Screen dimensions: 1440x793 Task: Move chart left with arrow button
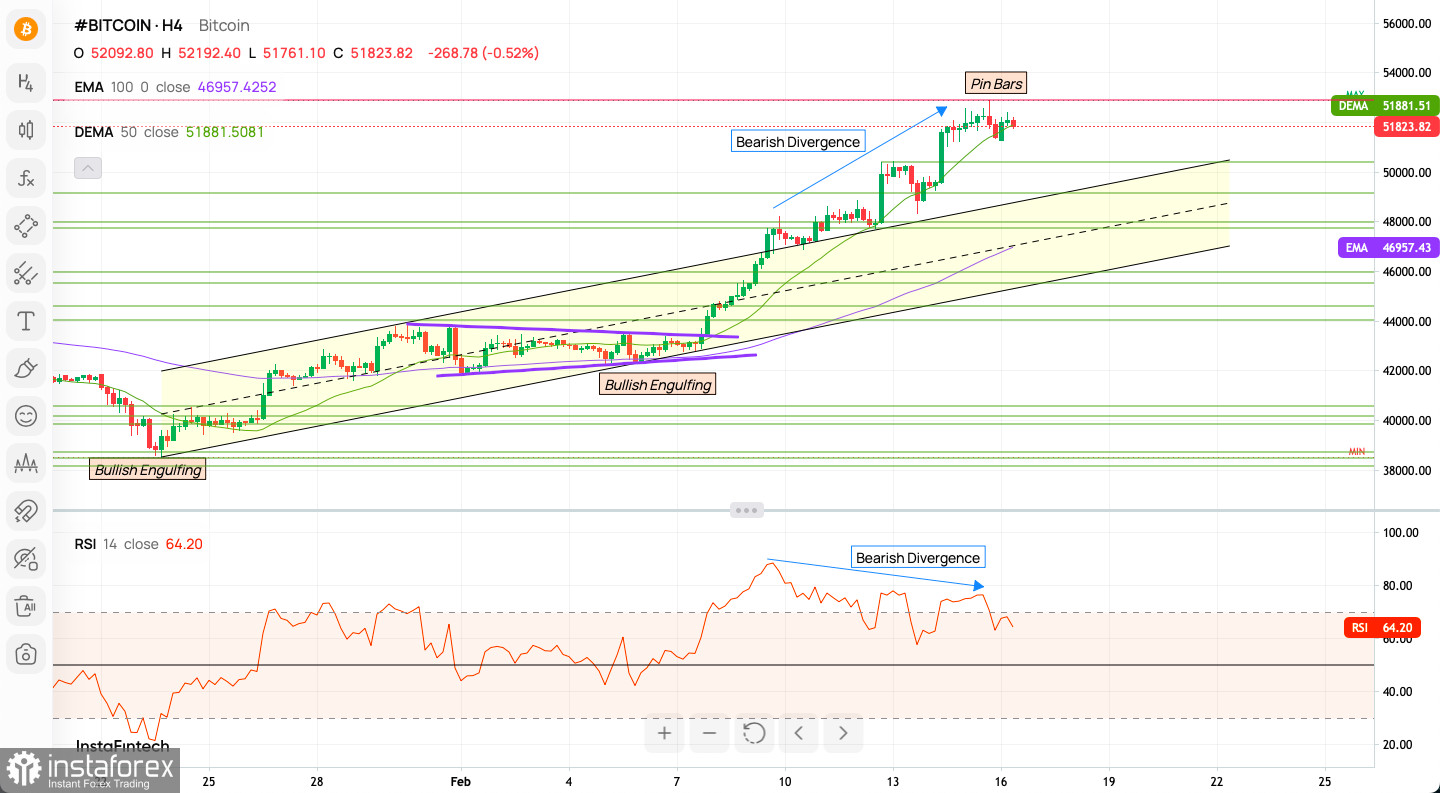pyautogui.click(x=799, y=733)
